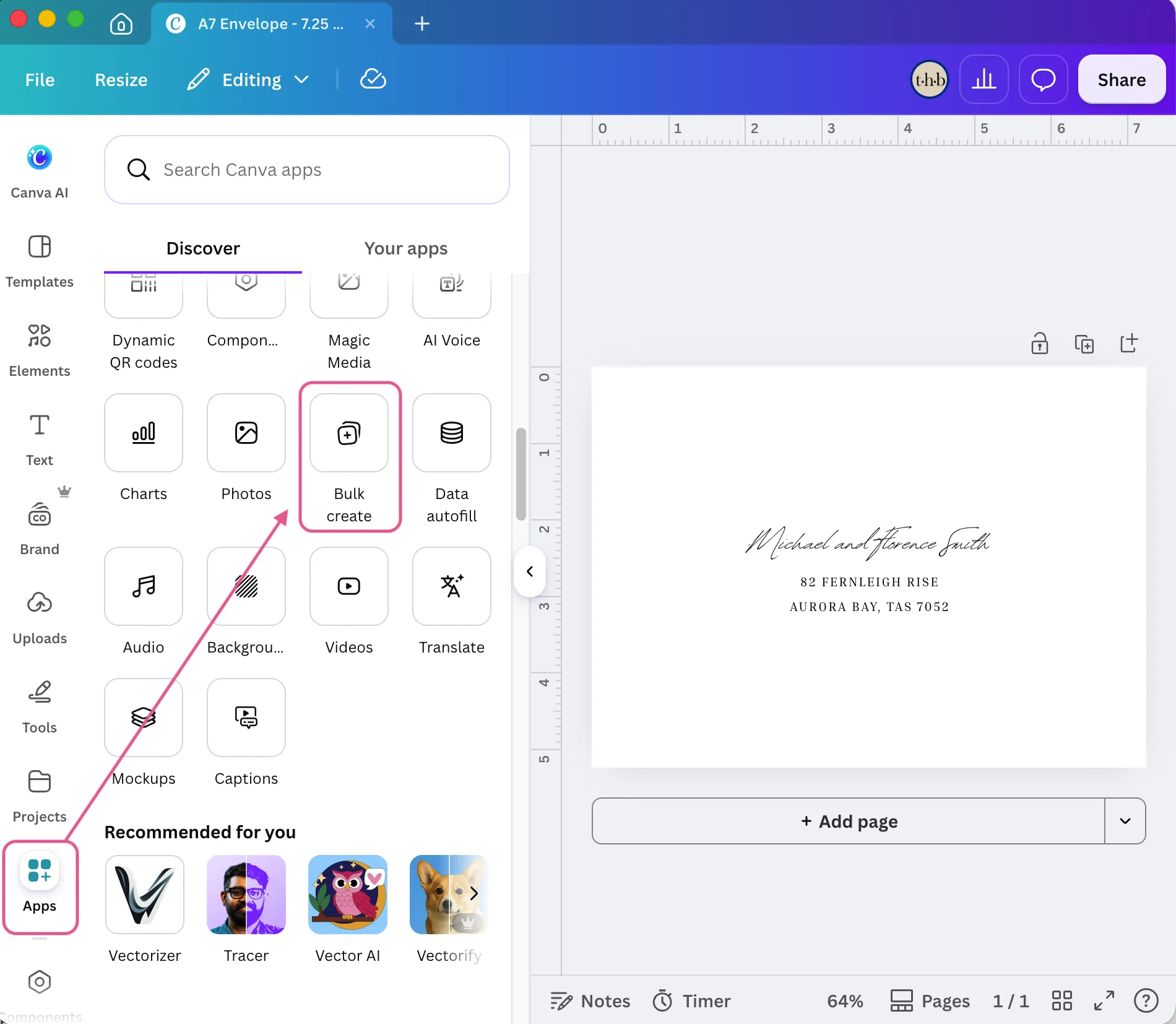Lock the page with the lock icon

point(1040,343)
